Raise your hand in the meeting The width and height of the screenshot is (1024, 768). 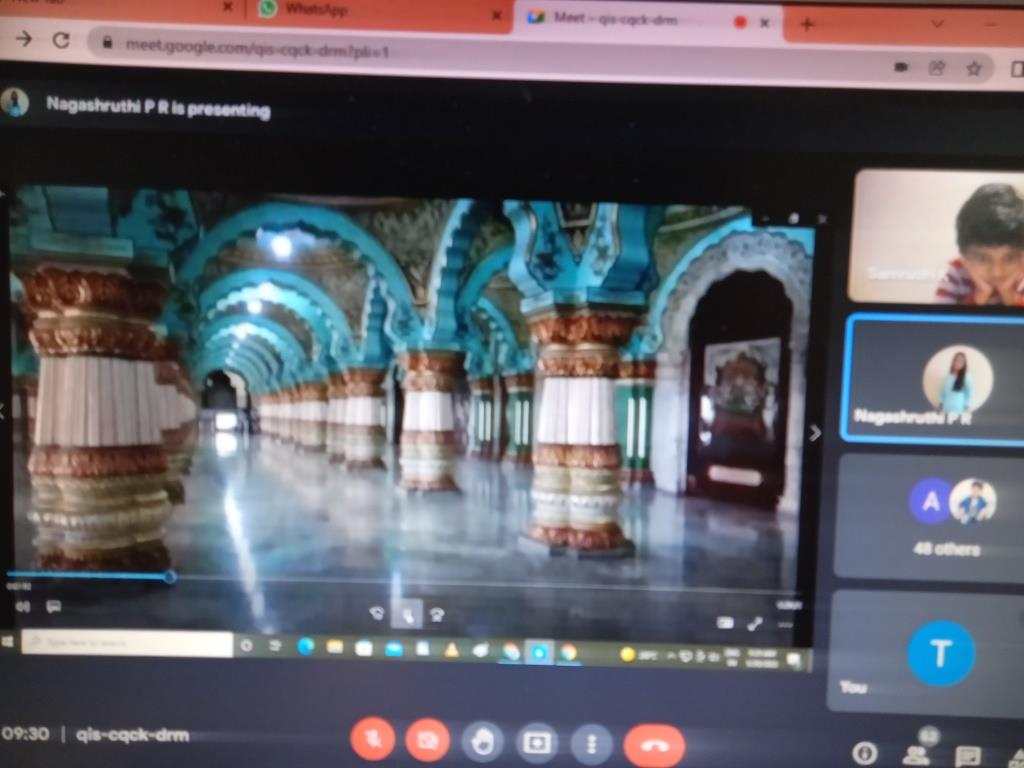point(483,743)
